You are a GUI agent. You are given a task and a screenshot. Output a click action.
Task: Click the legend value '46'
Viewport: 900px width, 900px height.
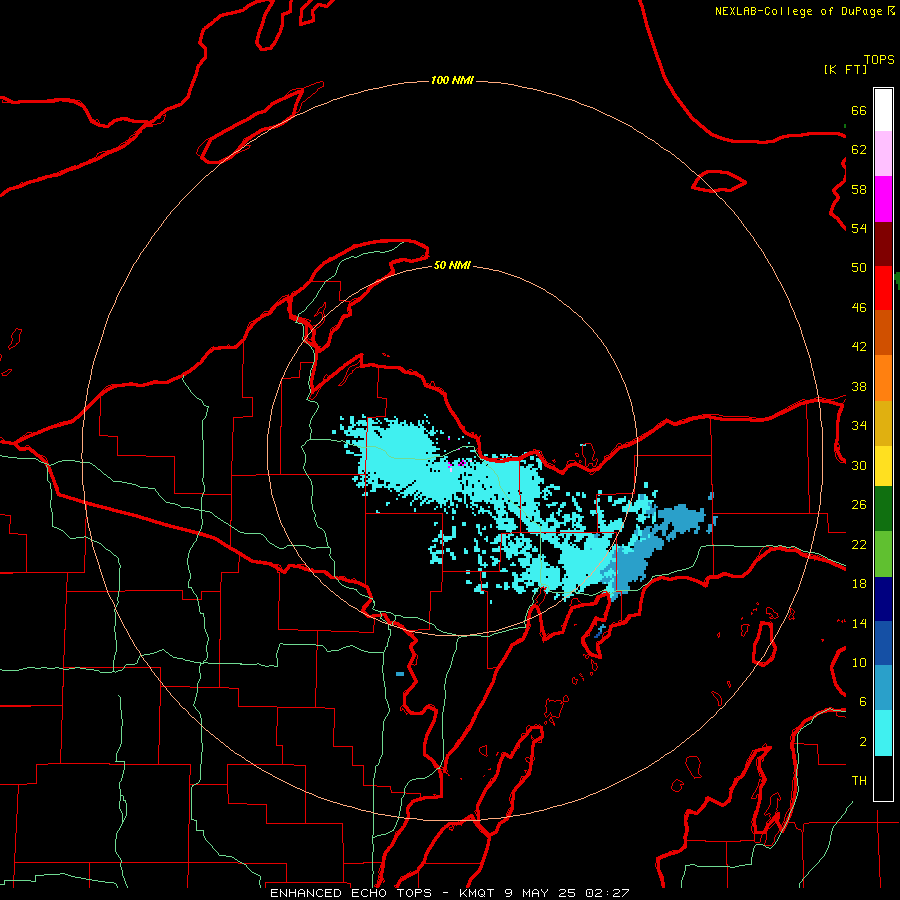click(x=859, y=308)
